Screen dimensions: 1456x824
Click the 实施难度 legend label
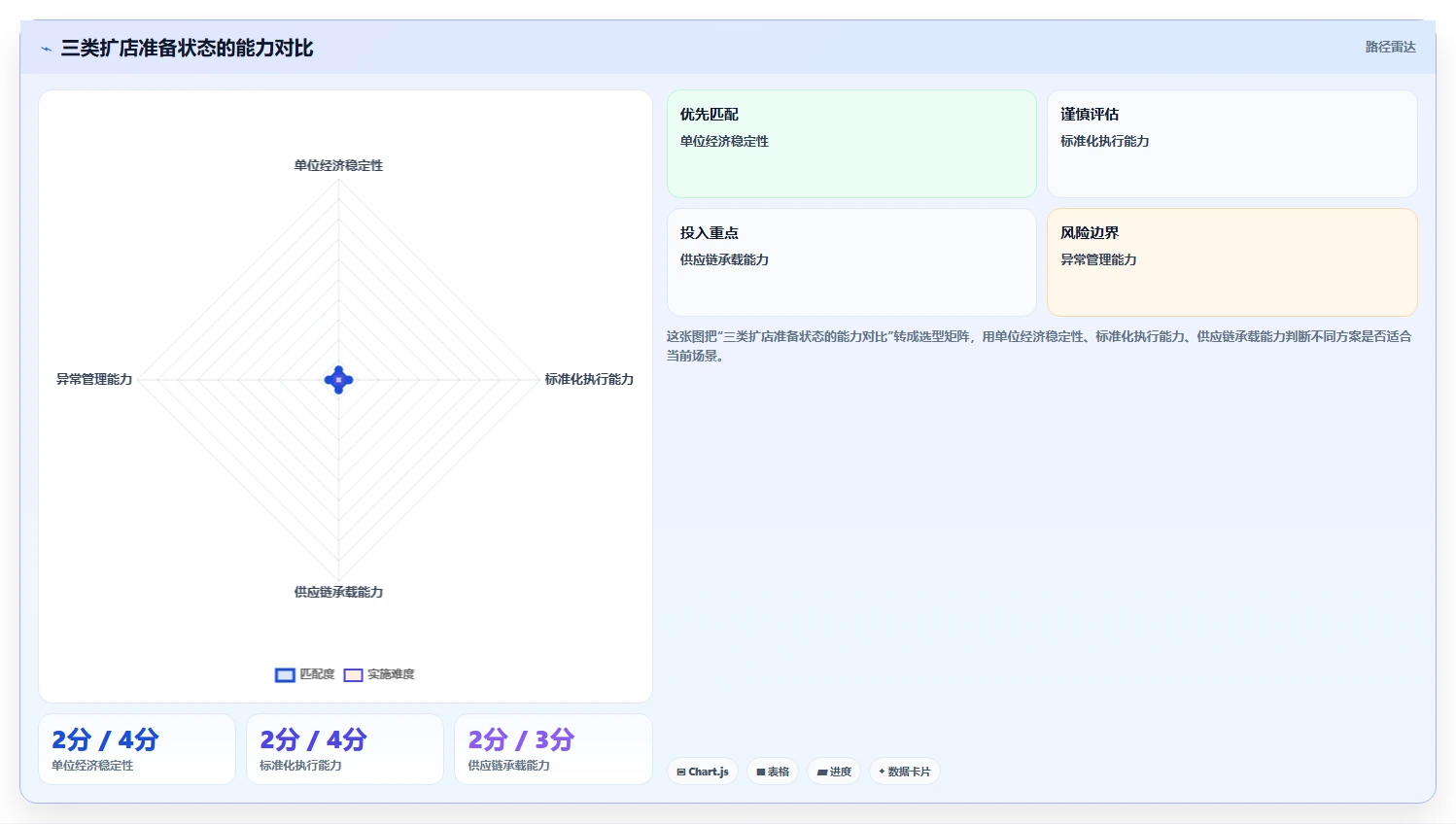click(x=391, y=674)
